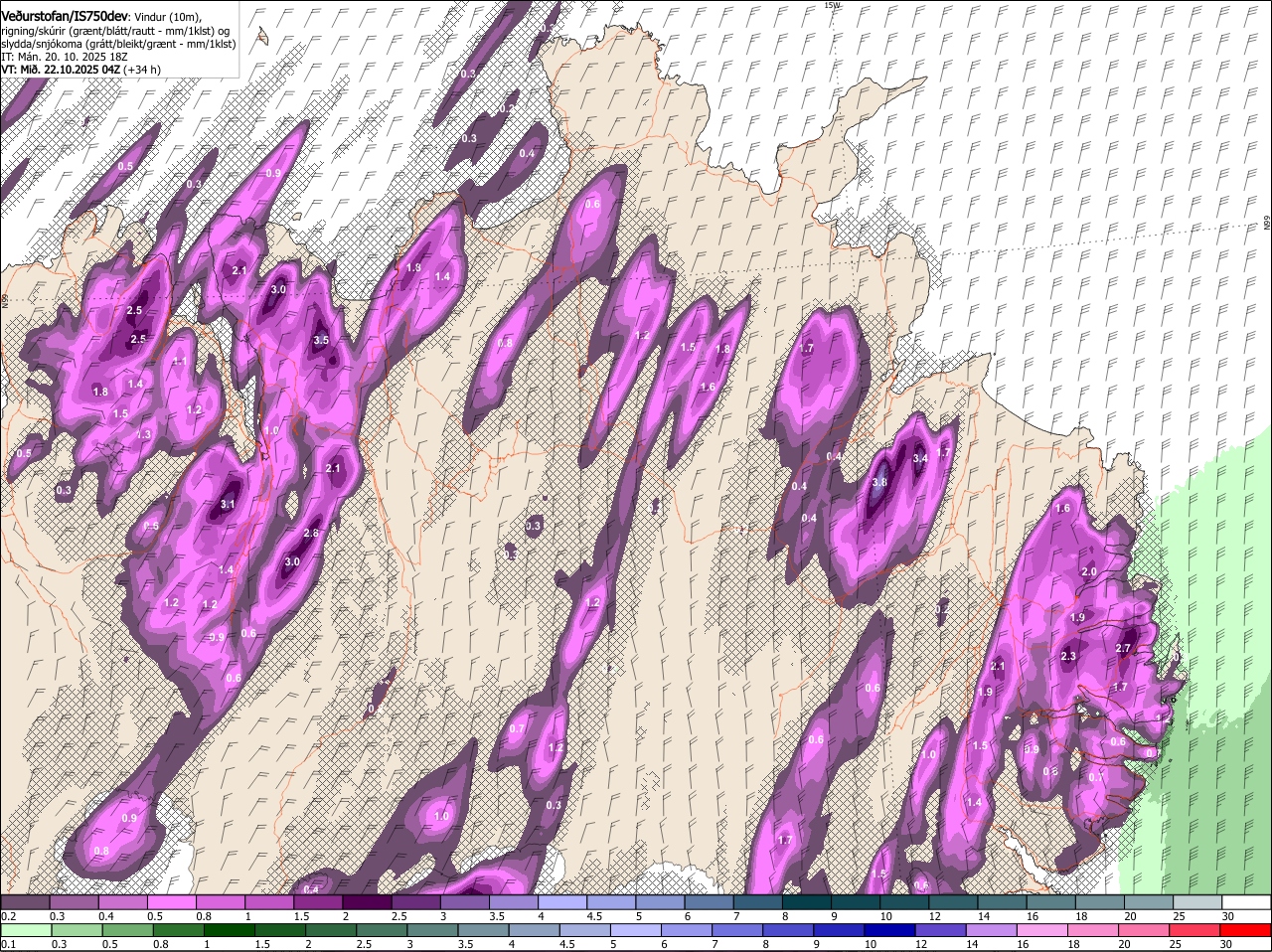Screen dimensions: 1272x952
Task: Click the small island near the title box
Action: coord(263,37)
